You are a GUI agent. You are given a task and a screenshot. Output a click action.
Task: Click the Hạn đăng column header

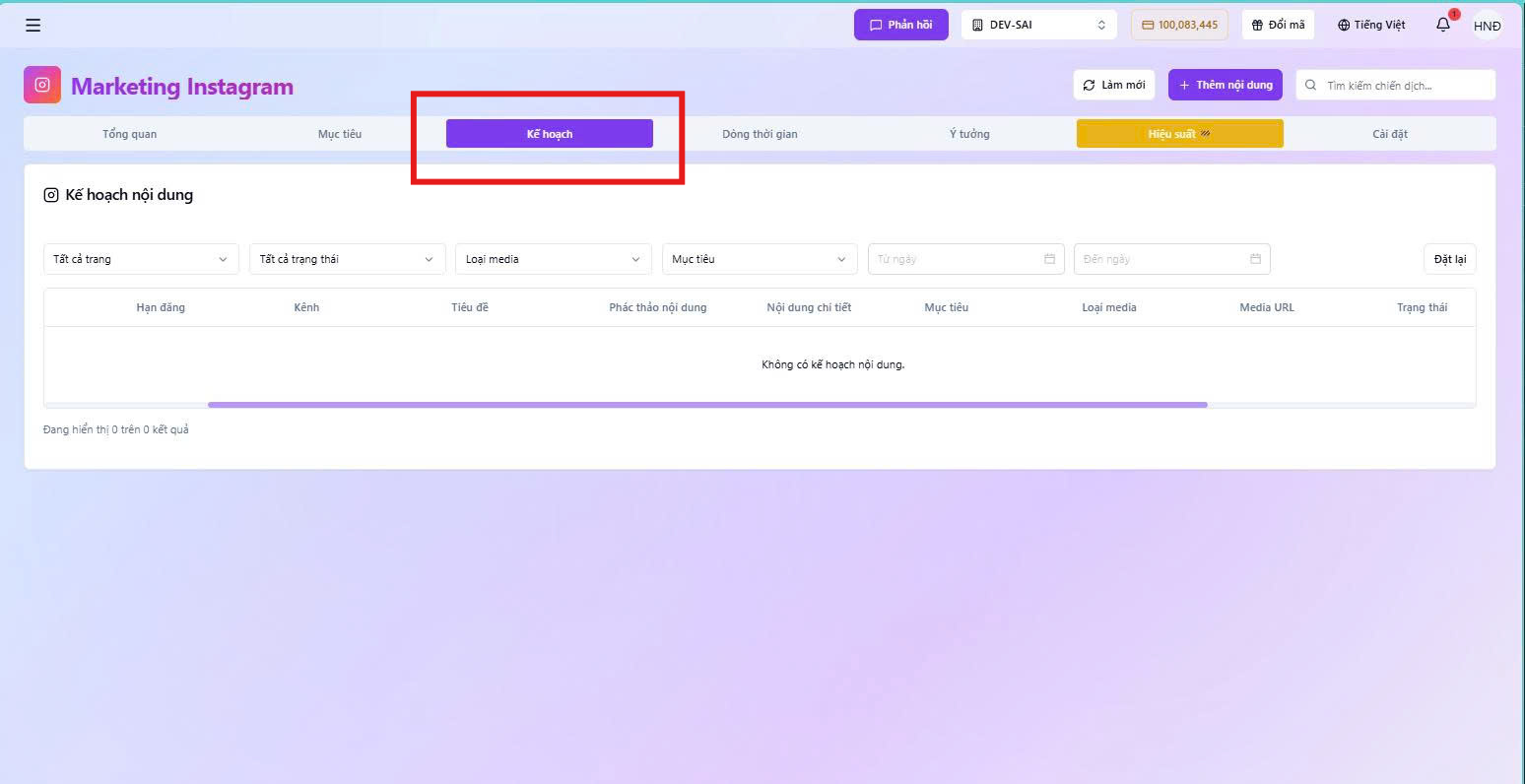pos(161,307)
